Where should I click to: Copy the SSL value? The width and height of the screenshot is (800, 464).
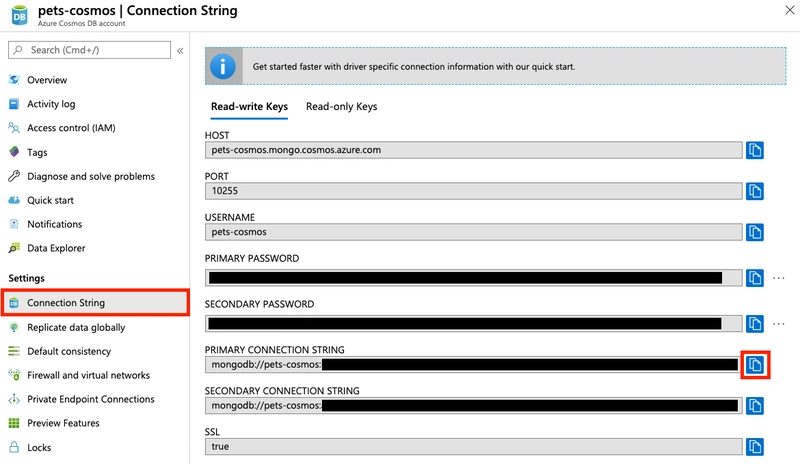[x=755, y=446]
